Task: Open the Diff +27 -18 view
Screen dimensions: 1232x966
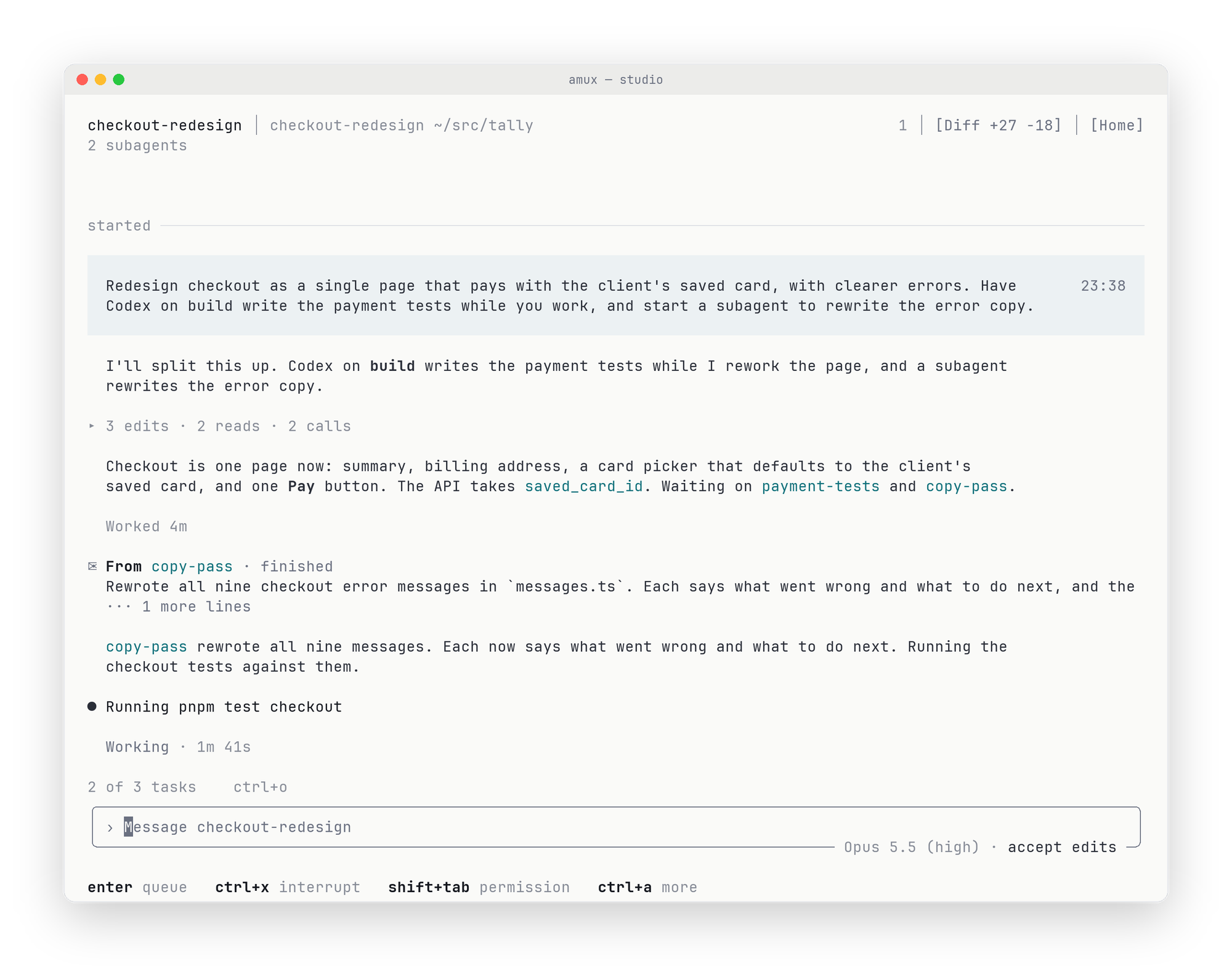Action: pos(999,125)
